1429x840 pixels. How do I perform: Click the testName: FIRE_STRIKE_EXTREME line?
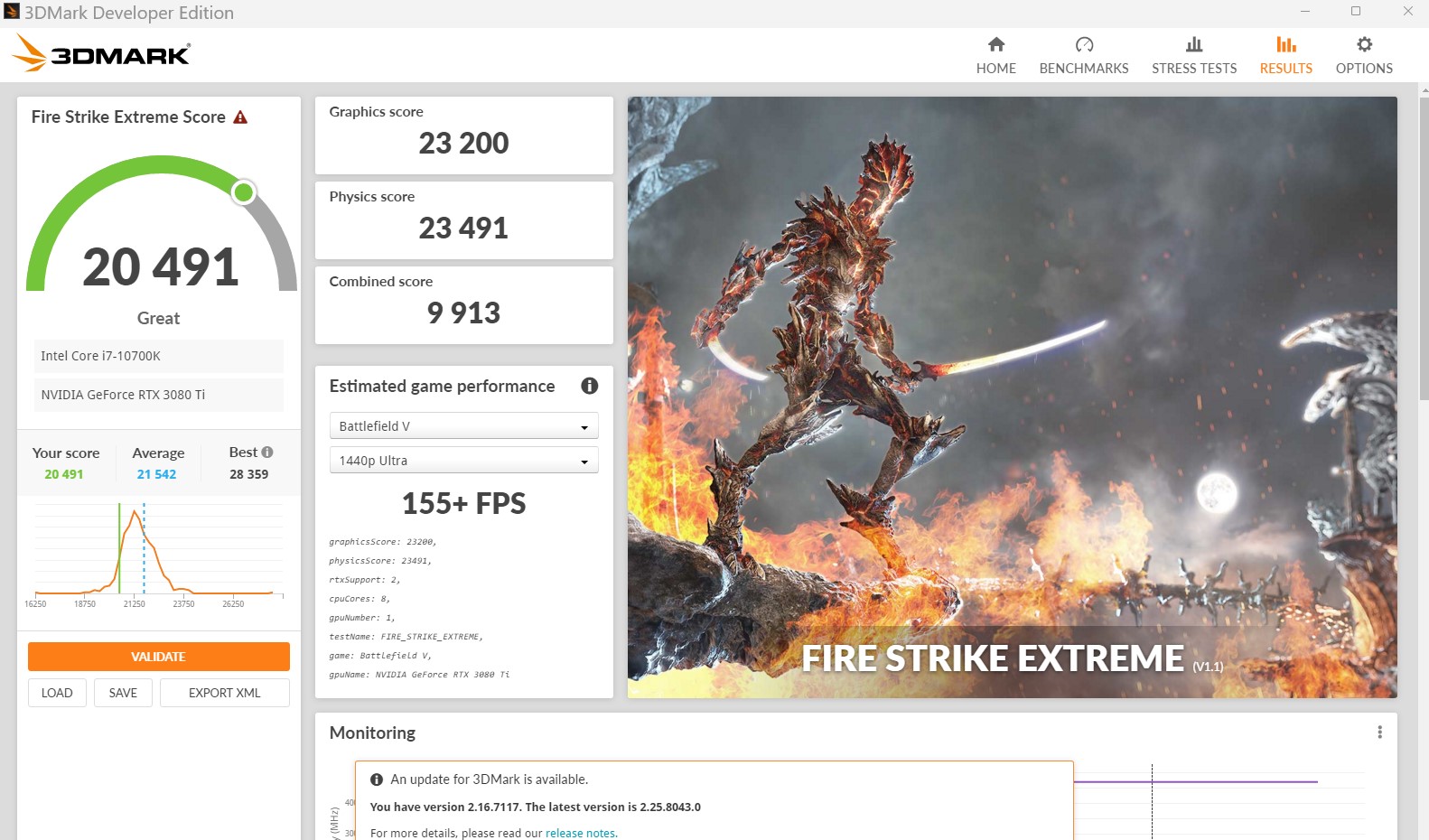pyautogui.click(x=406, y=637)
